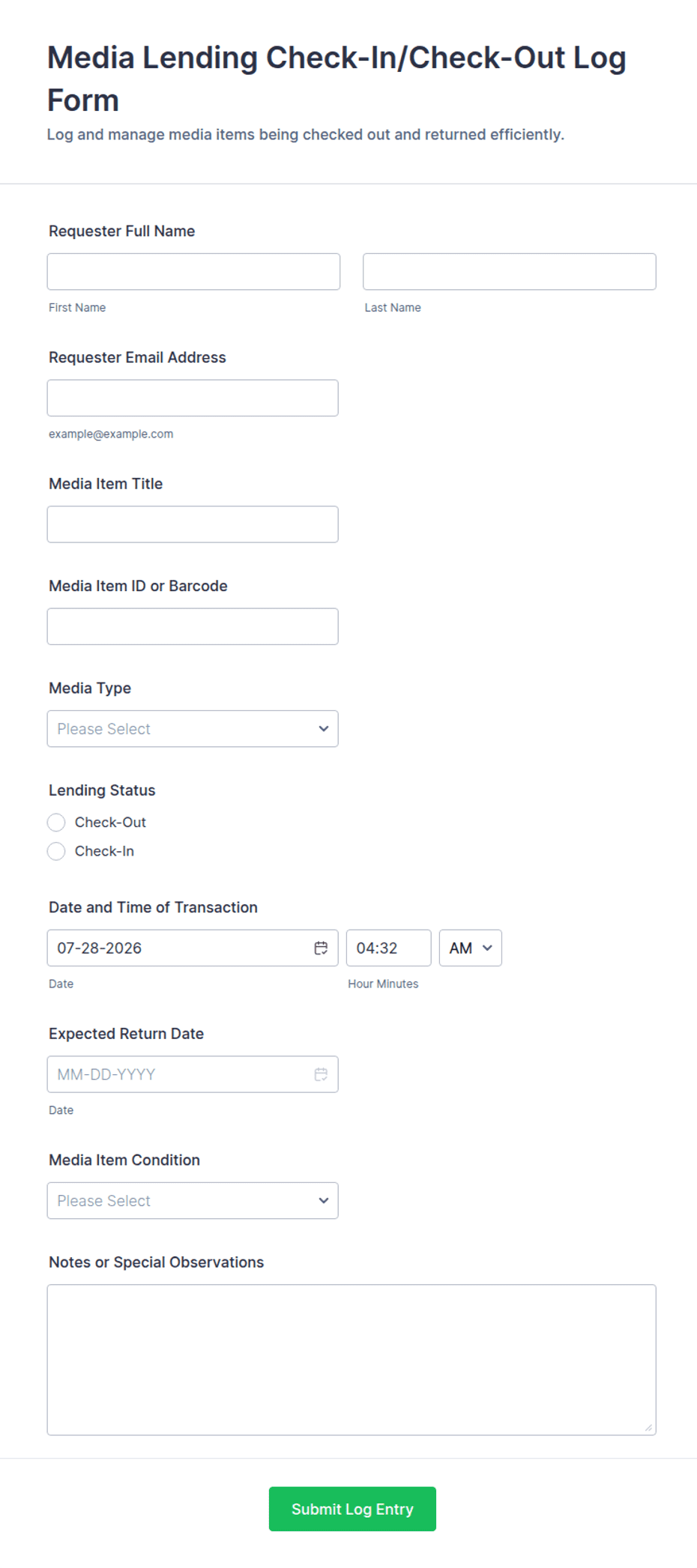
Task: Focus the Last Name input field
Action: pos(509,271)
